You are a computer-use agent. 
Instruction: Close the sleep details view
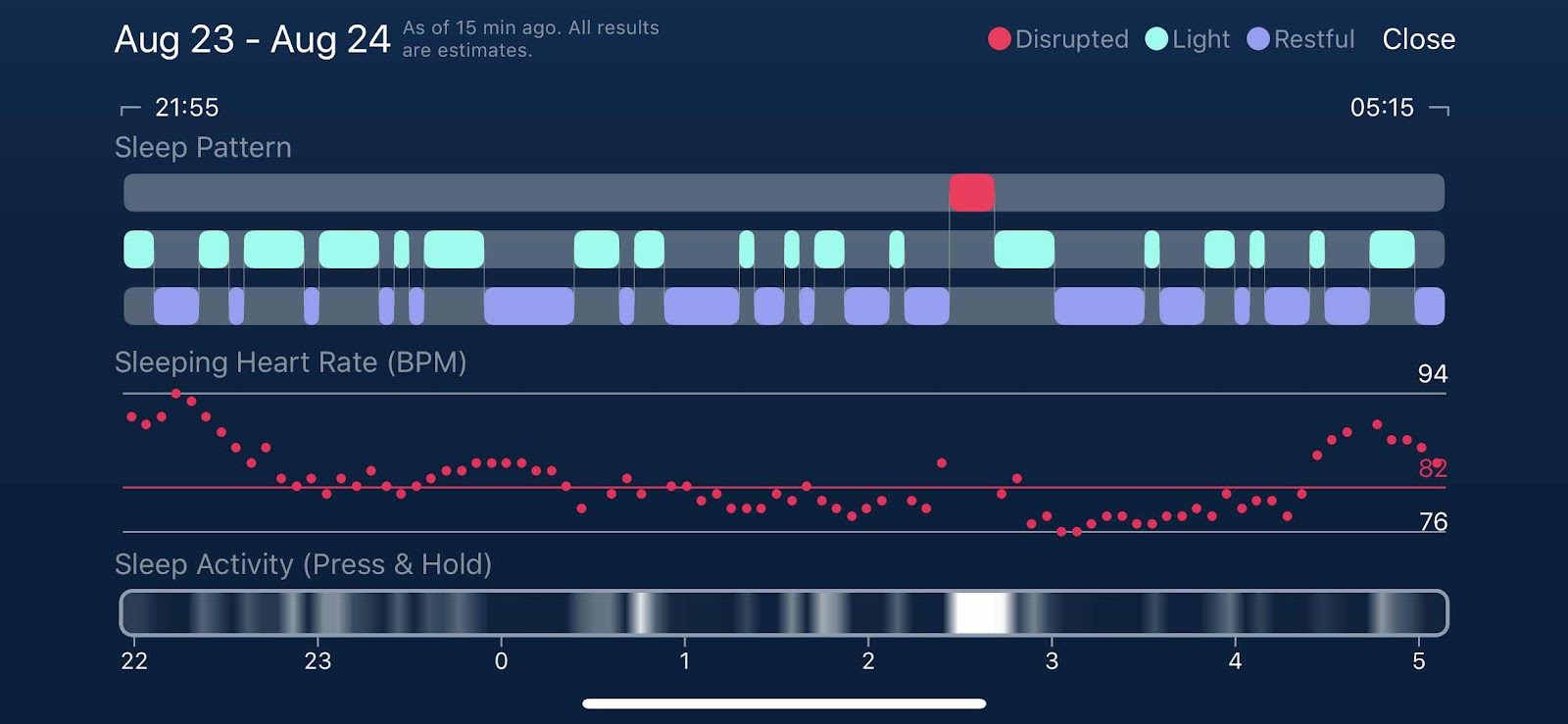[x=1418, y=39]
